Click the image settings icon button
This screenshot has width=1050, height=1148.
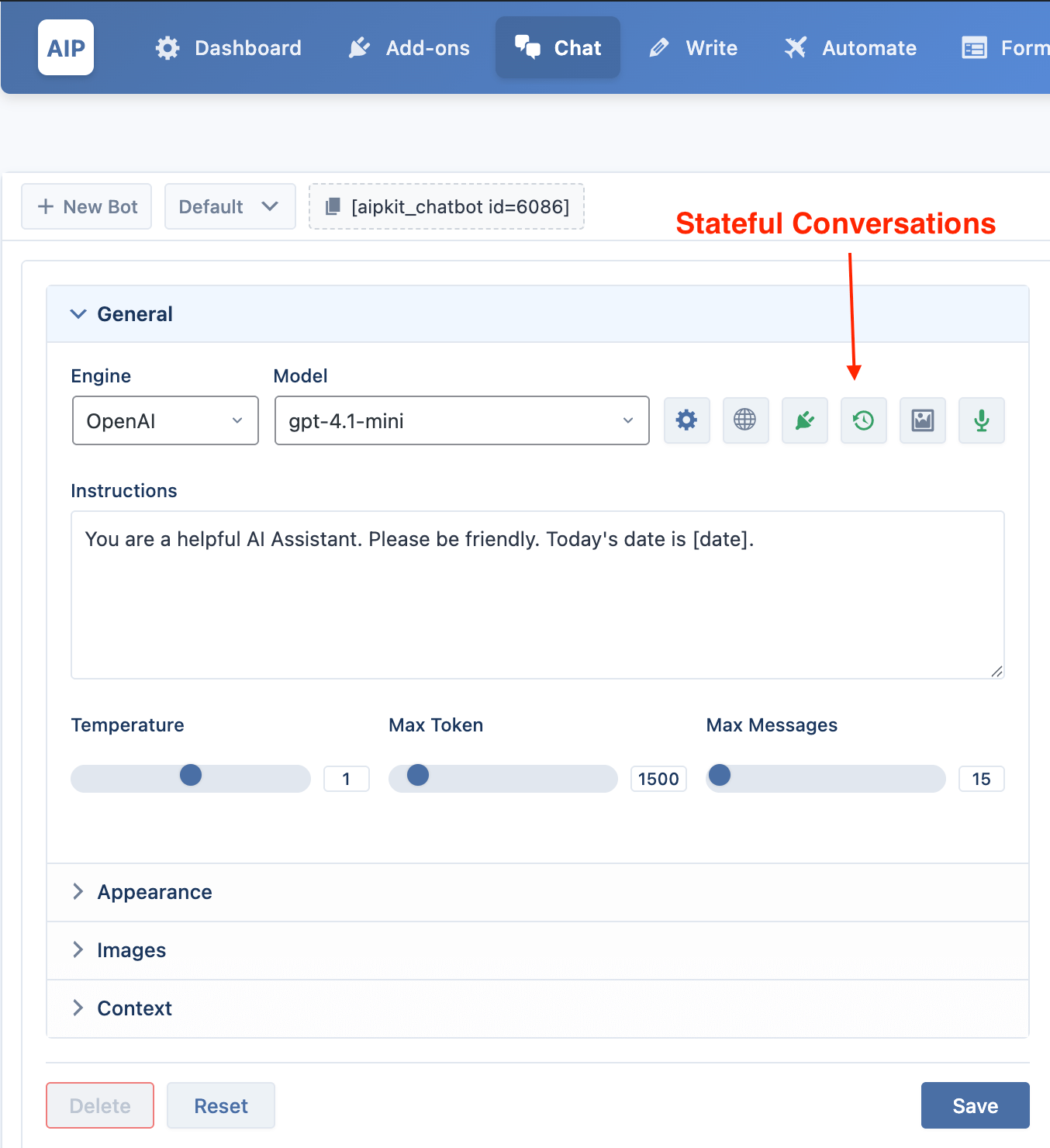pyautogui.click(x=922, y=420)
